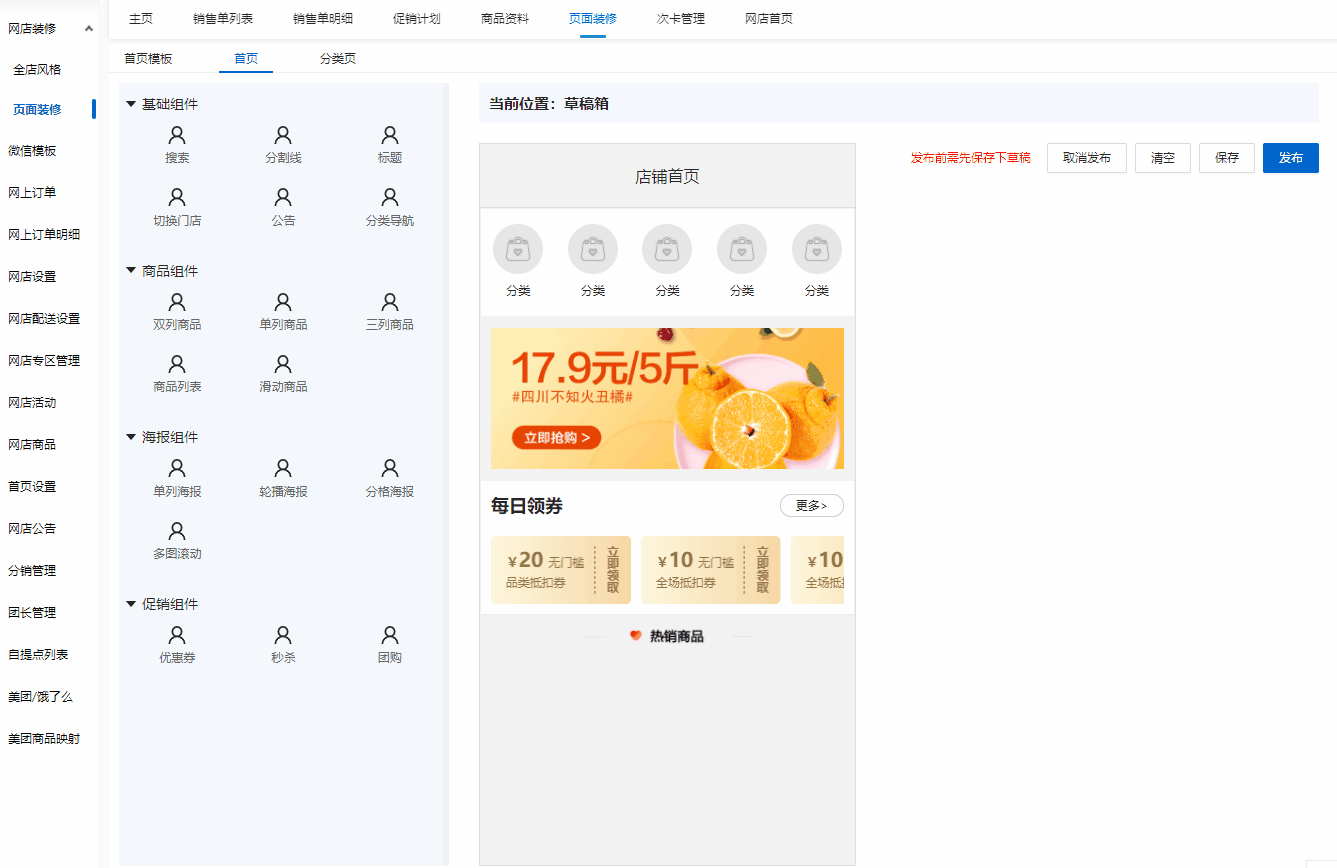Add the 分类导航 component

click(x=390, y=208)
